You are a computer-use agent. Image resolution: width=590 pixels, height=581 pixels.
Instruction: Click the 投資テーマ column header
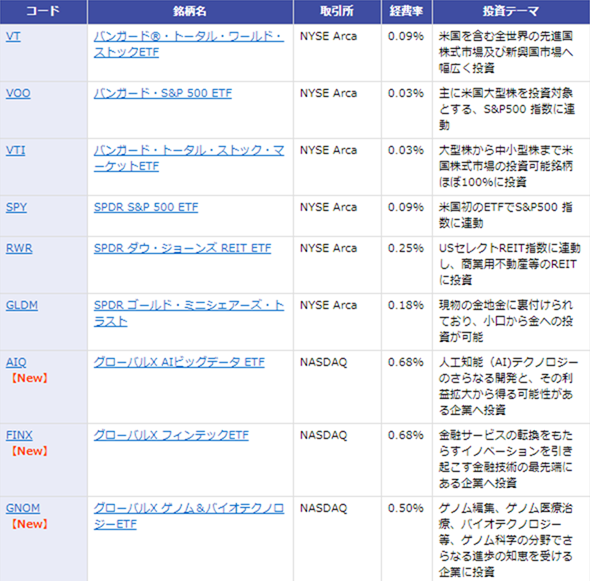[x=511, y=12]
